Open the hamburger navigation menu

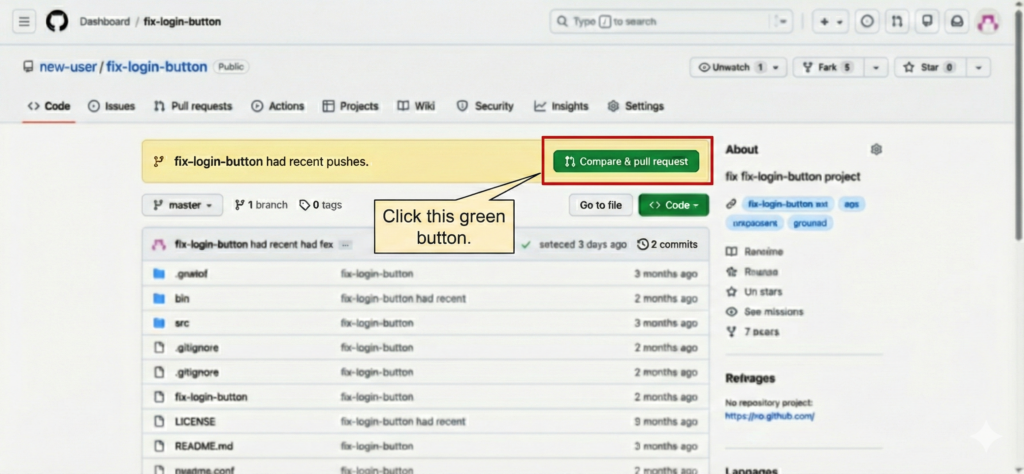click(x=25, y=21)
